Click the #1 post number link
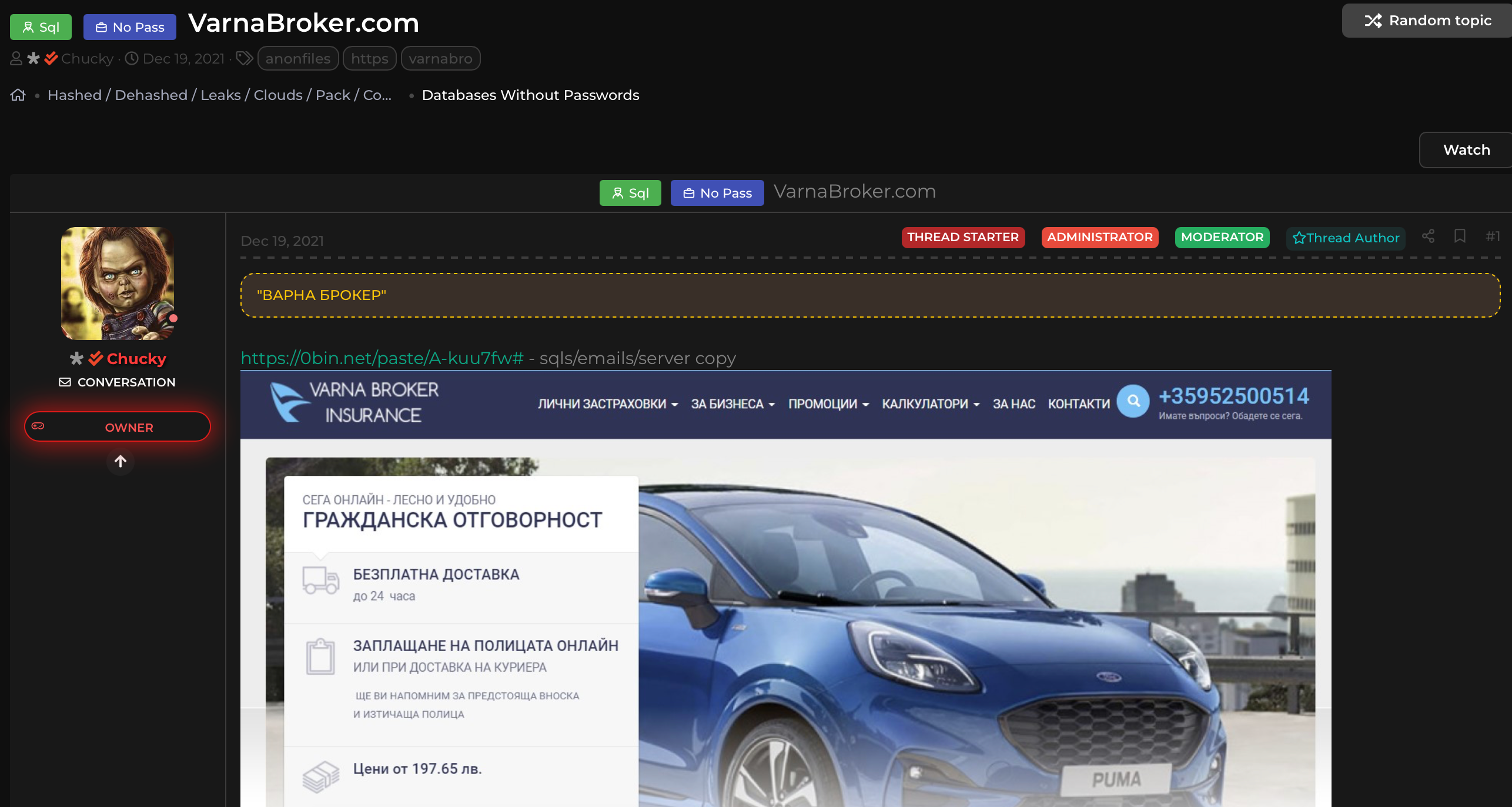 pyautogui.click(x=1493, y=236)
